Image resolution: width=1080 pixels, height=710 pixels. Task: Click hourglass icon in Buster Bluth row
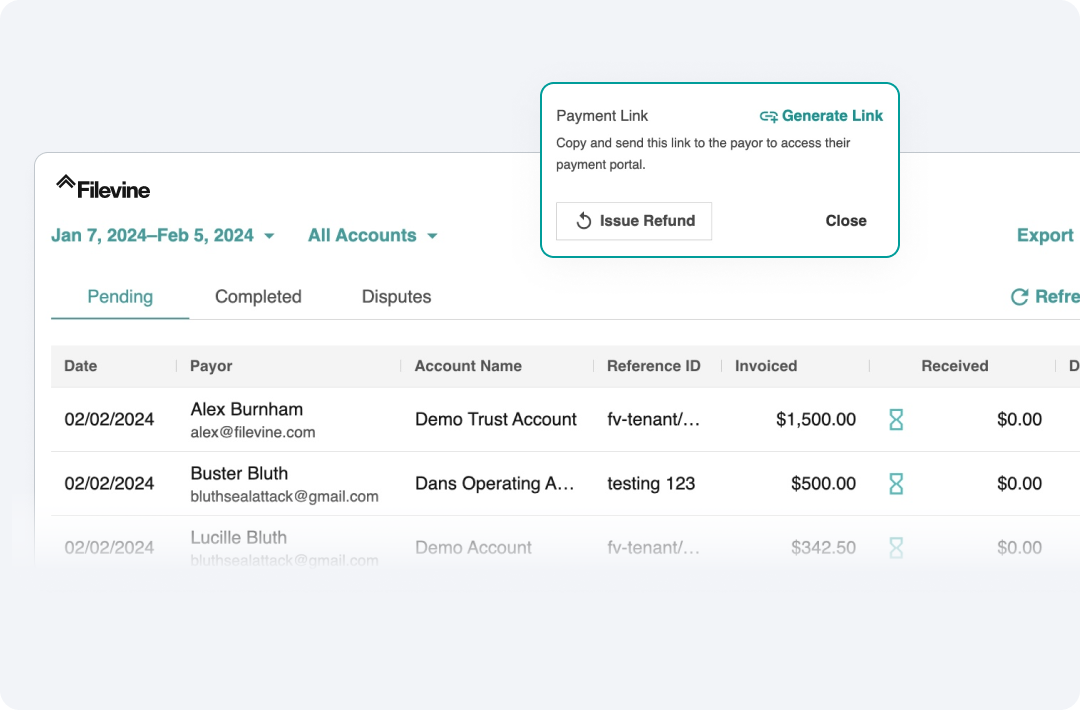[896, 484]
